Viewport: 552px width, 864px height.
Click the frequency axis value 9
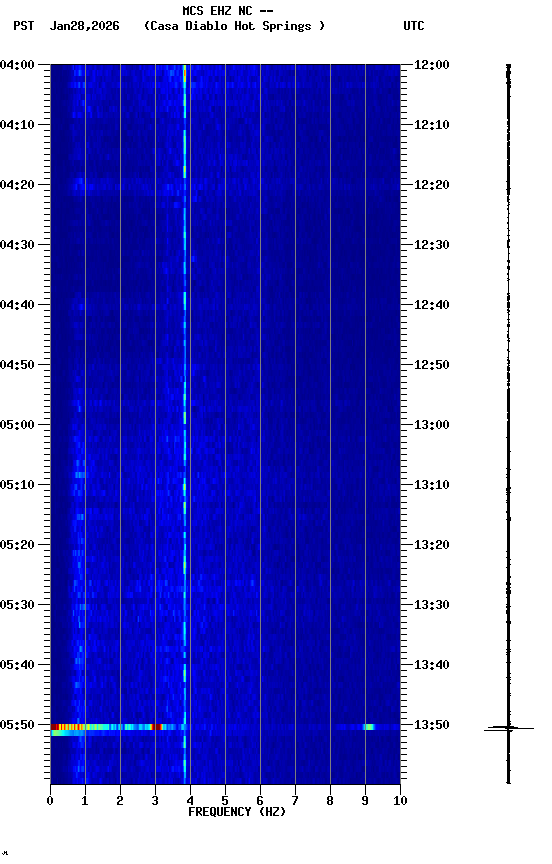tap(365, 801)
